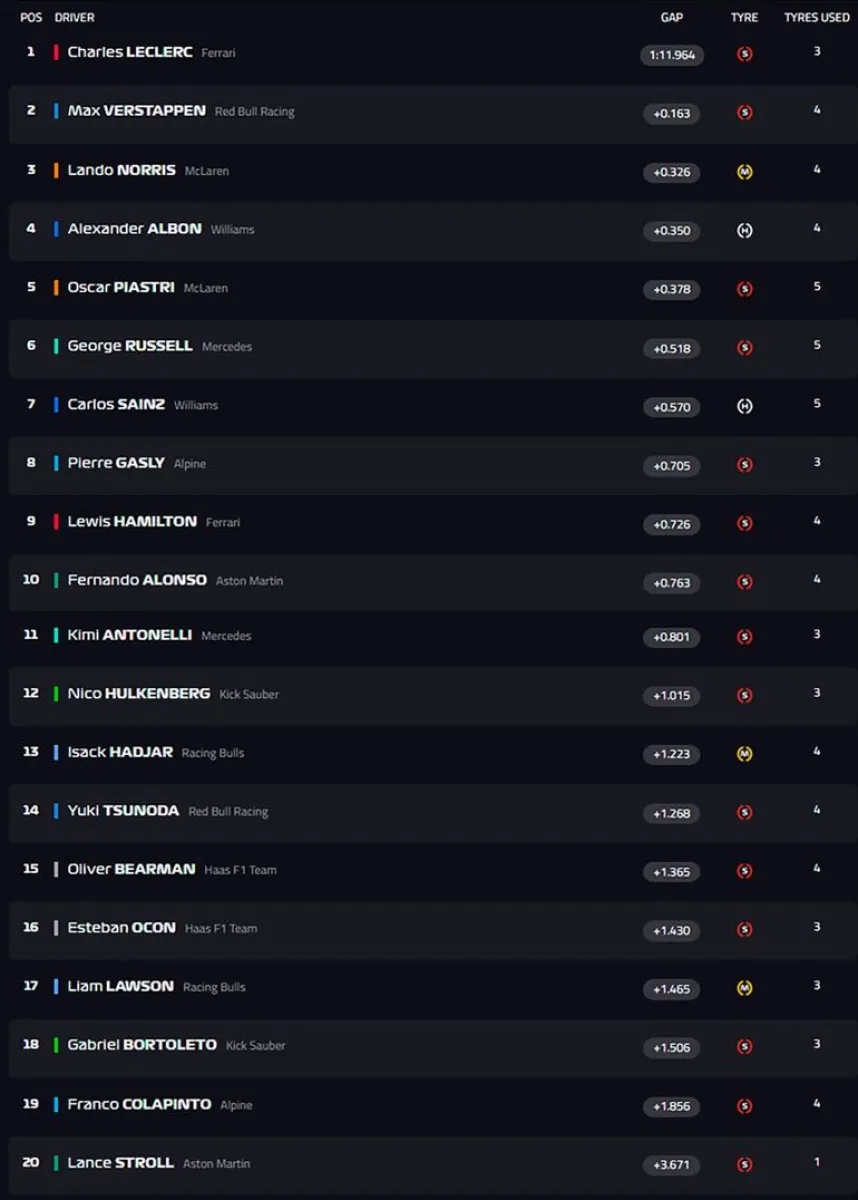Click the soft tyre icon for Lance Stroll

click(x=744, y=1165)
